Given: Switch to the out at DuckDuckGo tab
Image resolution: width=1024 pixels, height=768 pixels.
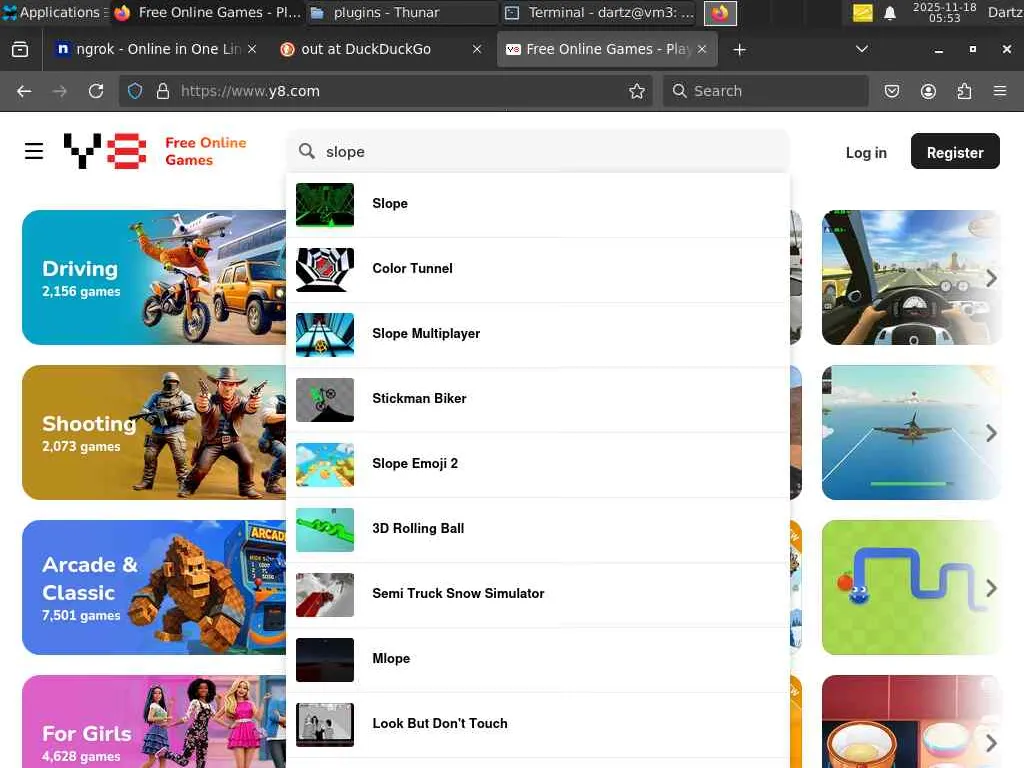Looking at the screenshot, I should [381, 49].
